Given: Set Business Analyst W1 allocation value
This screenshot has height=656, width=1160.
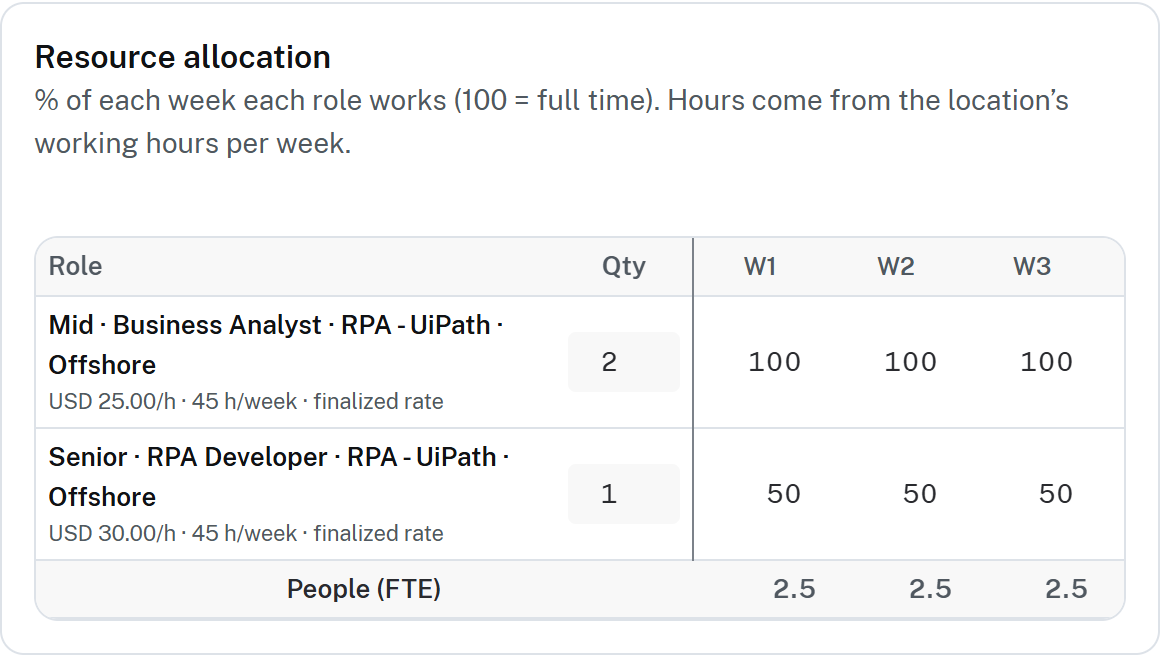Looking at the screenshot, I should (774, 362).
